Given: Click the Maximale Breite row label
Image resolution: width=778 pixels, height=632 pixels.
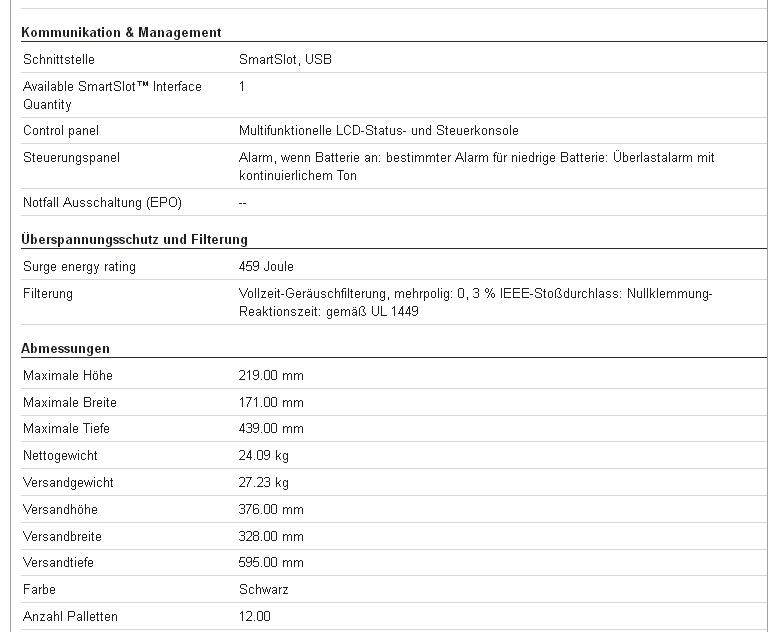Looking at the screenshot, I should point(70,403).
